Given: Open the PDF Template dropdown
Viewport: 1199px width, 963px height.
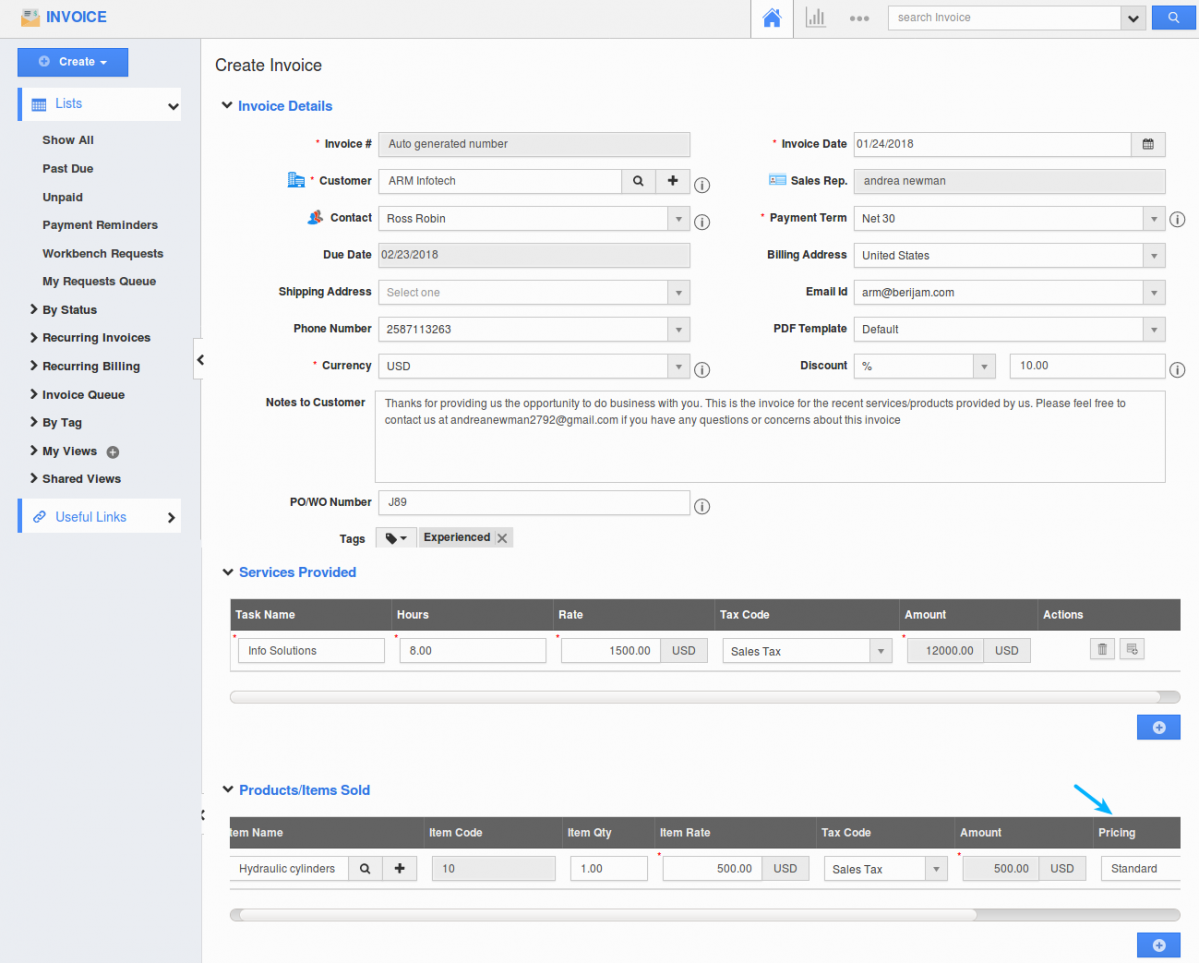Looking at the screenshot, I should tap(1154, 330).
